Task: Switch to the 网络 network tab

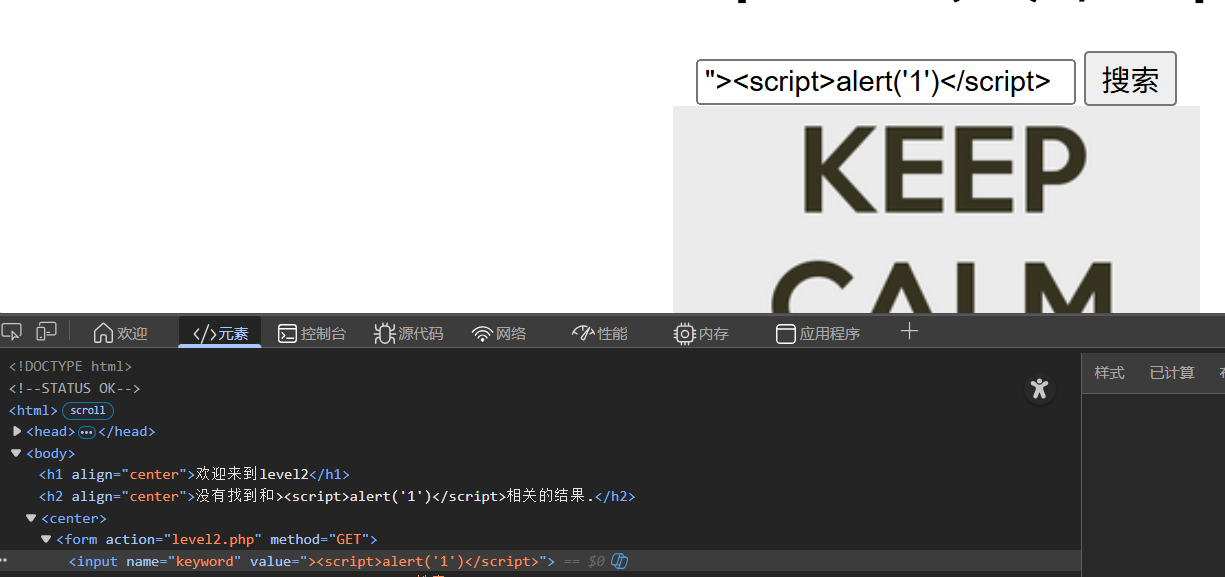Action: [499, 333]
